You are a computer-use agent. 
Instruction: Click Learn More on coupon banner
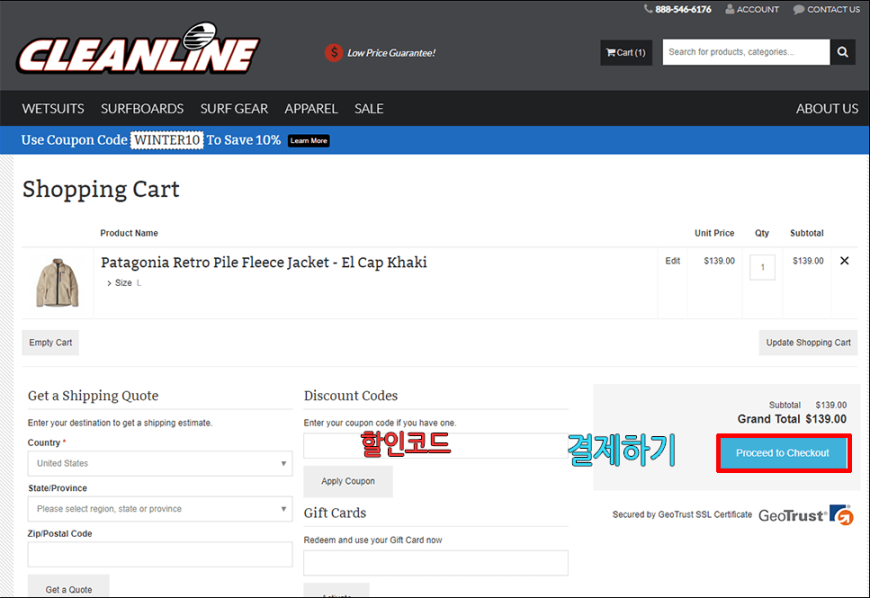tap(308, 141)
